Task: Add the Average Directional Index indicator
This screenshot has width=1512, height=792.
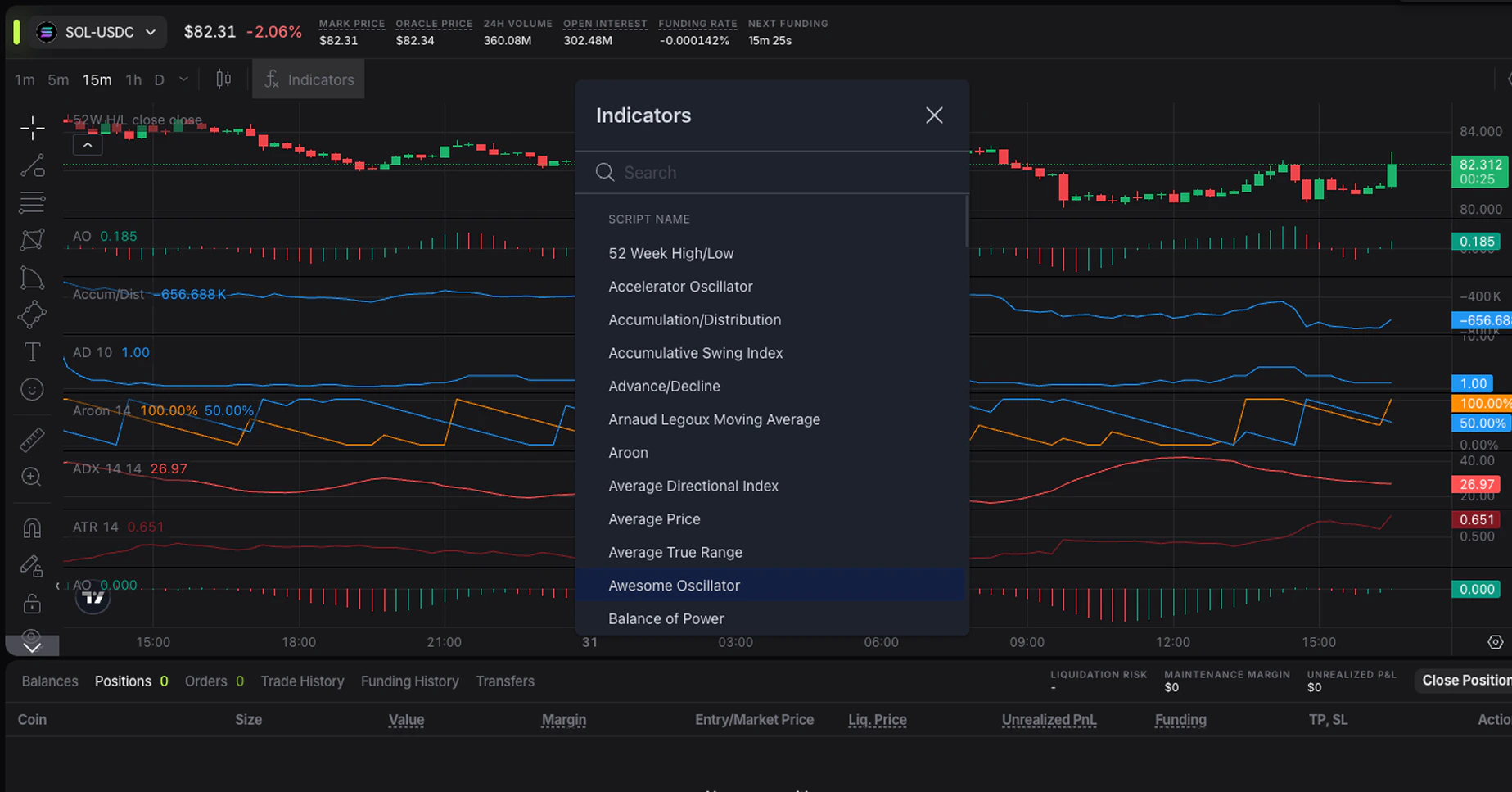Action: pyautogui.click(x=770, y=486)
